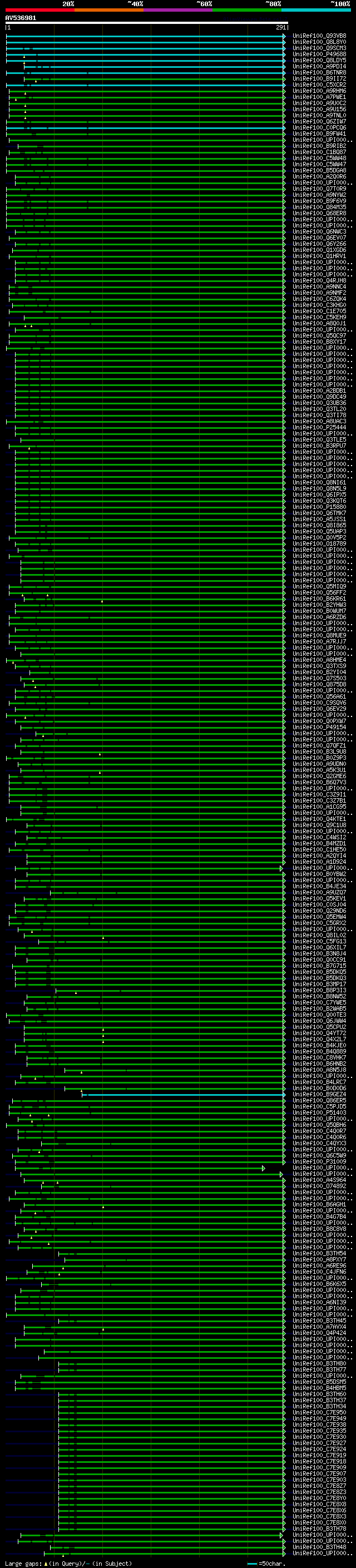
Task: Click the cyan ~100% identity color segment
Action: pyautogui.click(x=316, y=10)
